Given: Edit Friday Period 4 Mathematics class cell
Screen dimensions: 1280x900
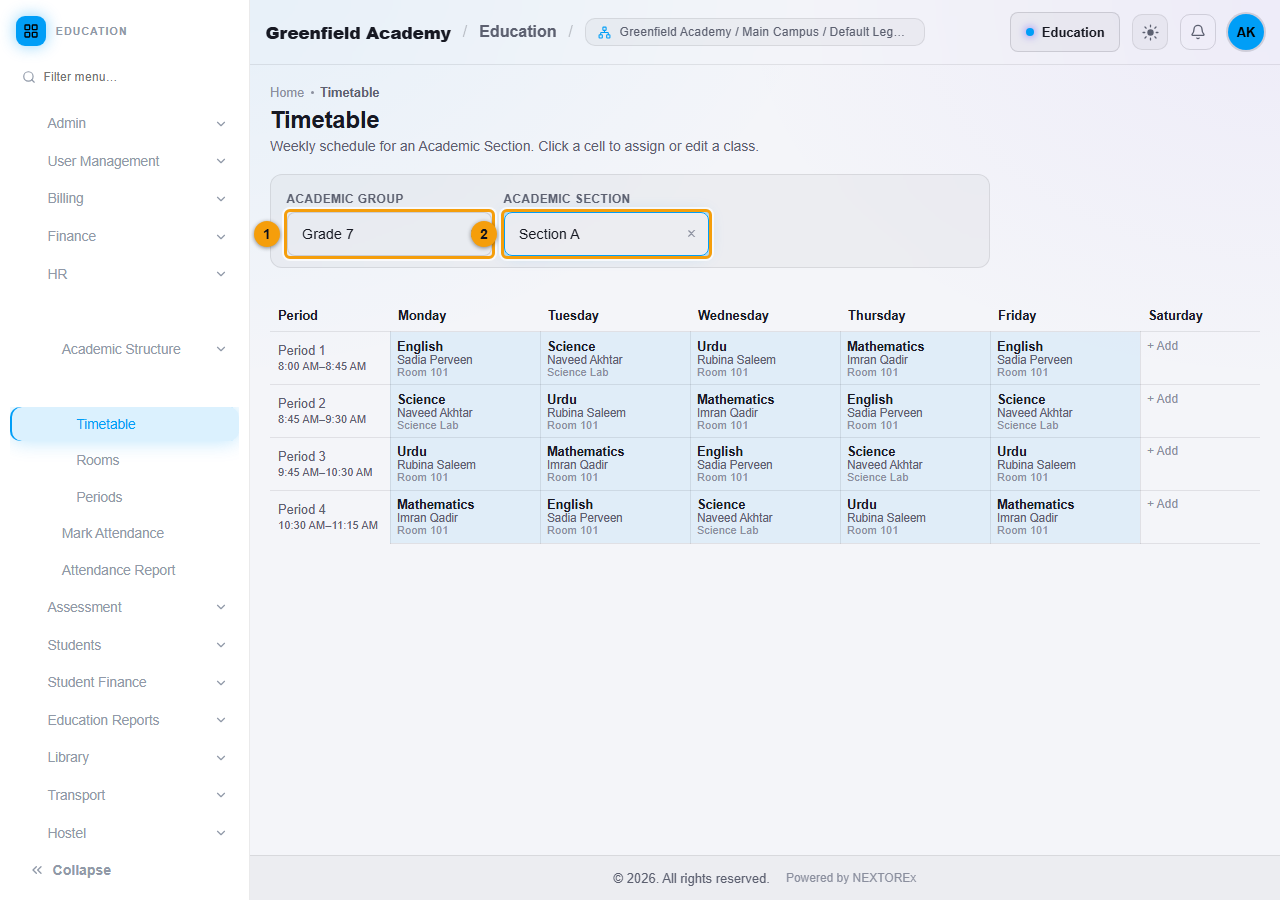Looking at the screenshot, I should pos(1065,517).
